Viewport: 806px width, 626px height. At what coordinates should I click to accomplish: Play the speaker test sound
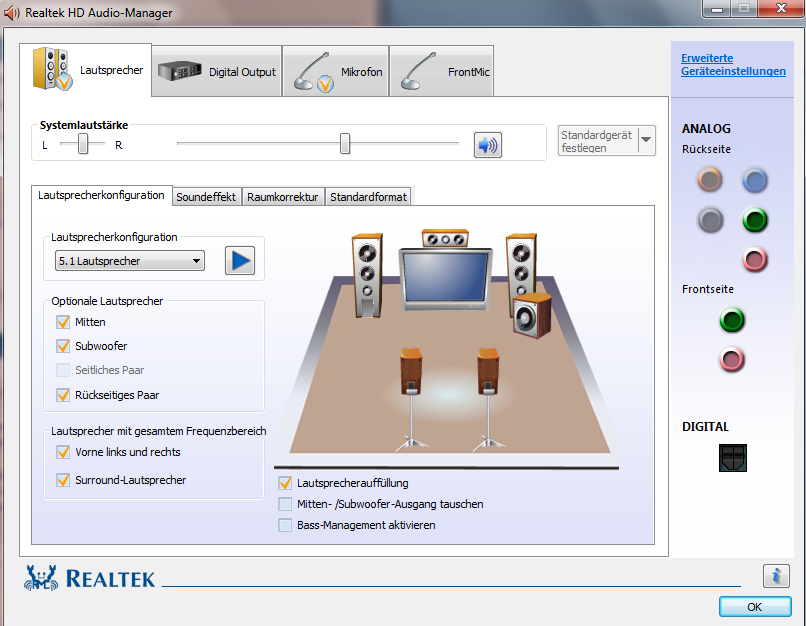pos(240,261)
